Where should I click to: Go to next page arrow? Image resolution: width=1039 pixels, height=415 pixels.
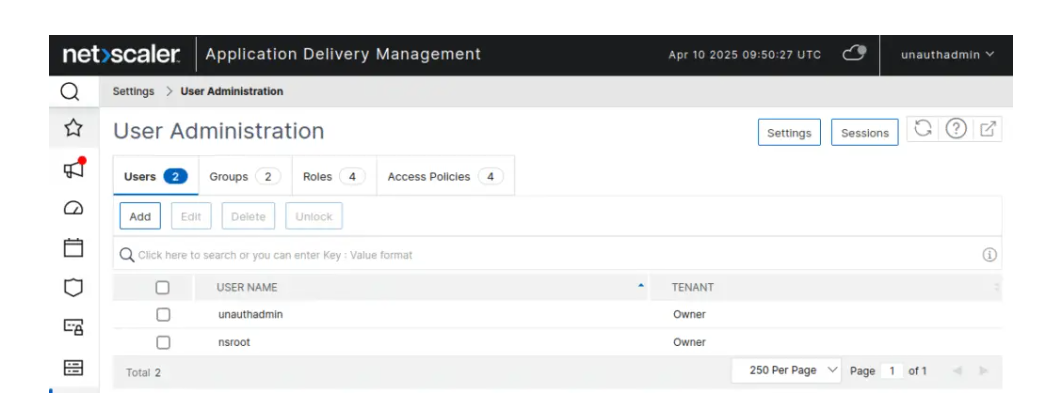(x=983, y=371)
